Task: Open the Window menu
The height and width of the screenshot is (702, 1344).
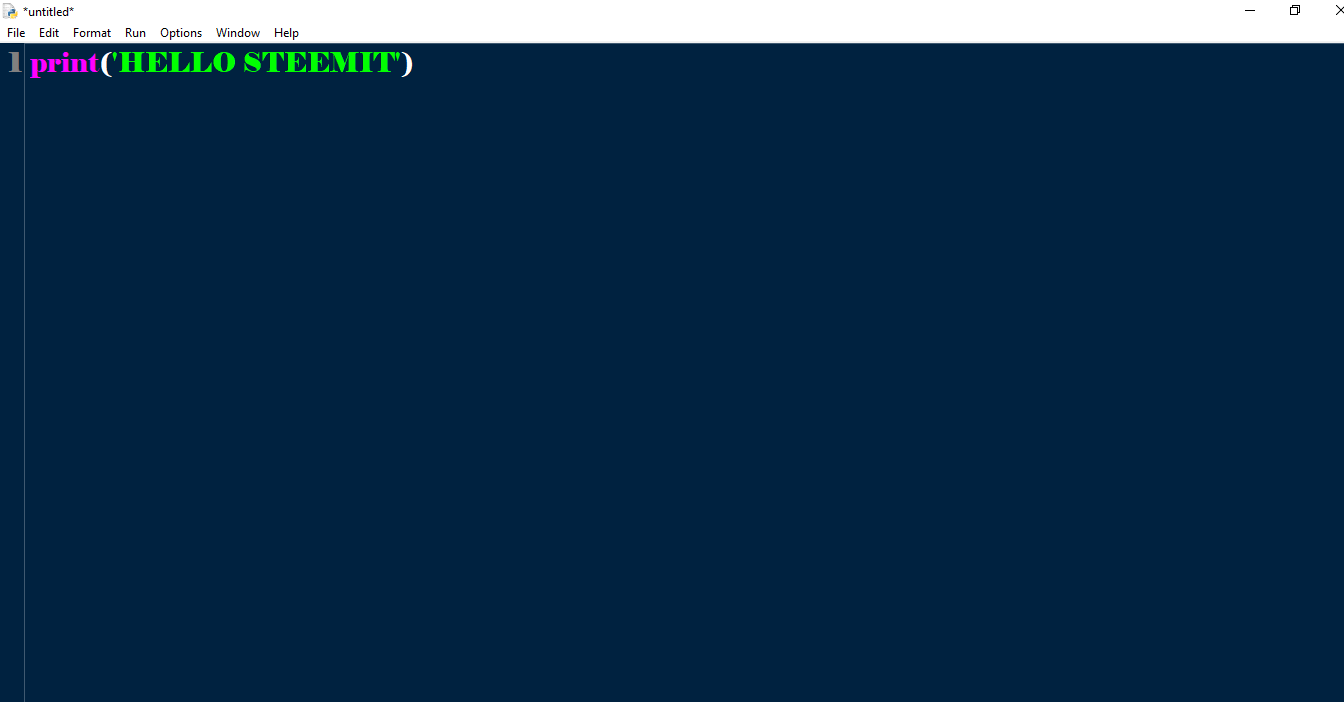Action: [x=238, y=33]
